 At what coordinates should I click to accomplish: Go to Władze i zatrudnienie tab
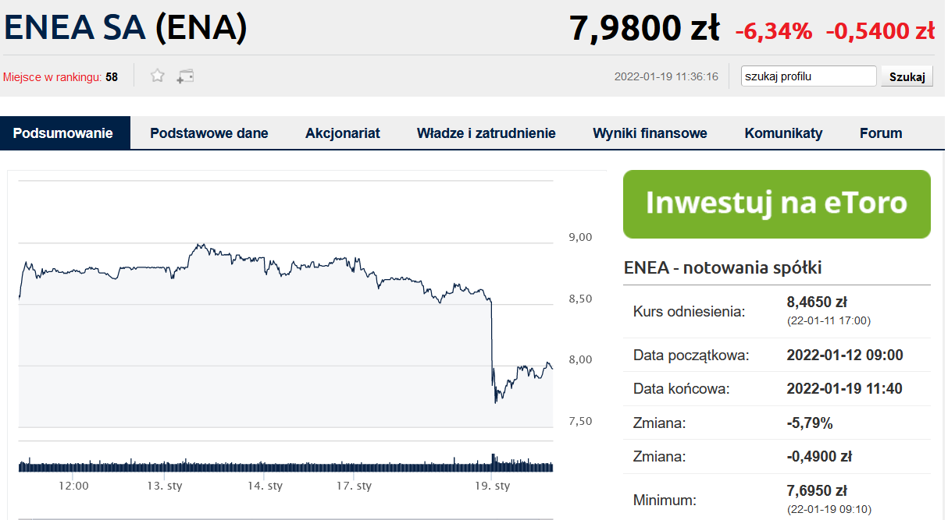point(486,133)
